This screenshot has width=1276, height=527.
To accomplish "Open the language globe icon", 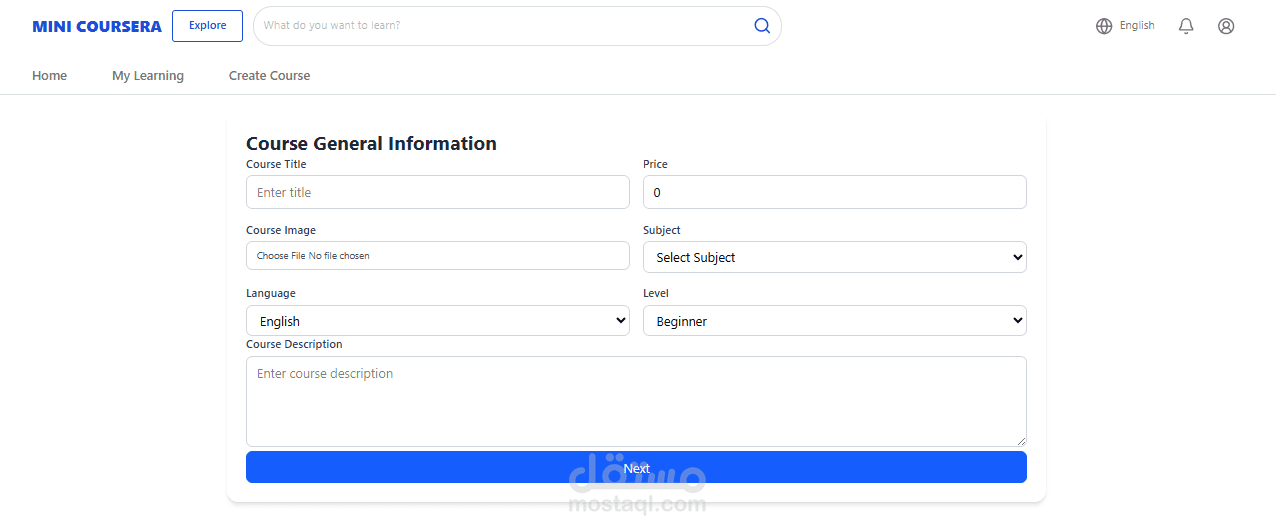I will coord(1104,26).
